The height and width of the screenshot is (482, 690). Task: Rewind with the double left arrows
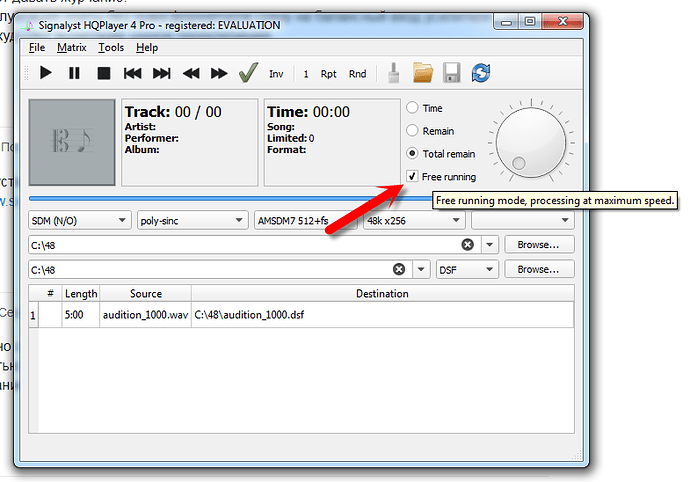click(x=191, y=73)
